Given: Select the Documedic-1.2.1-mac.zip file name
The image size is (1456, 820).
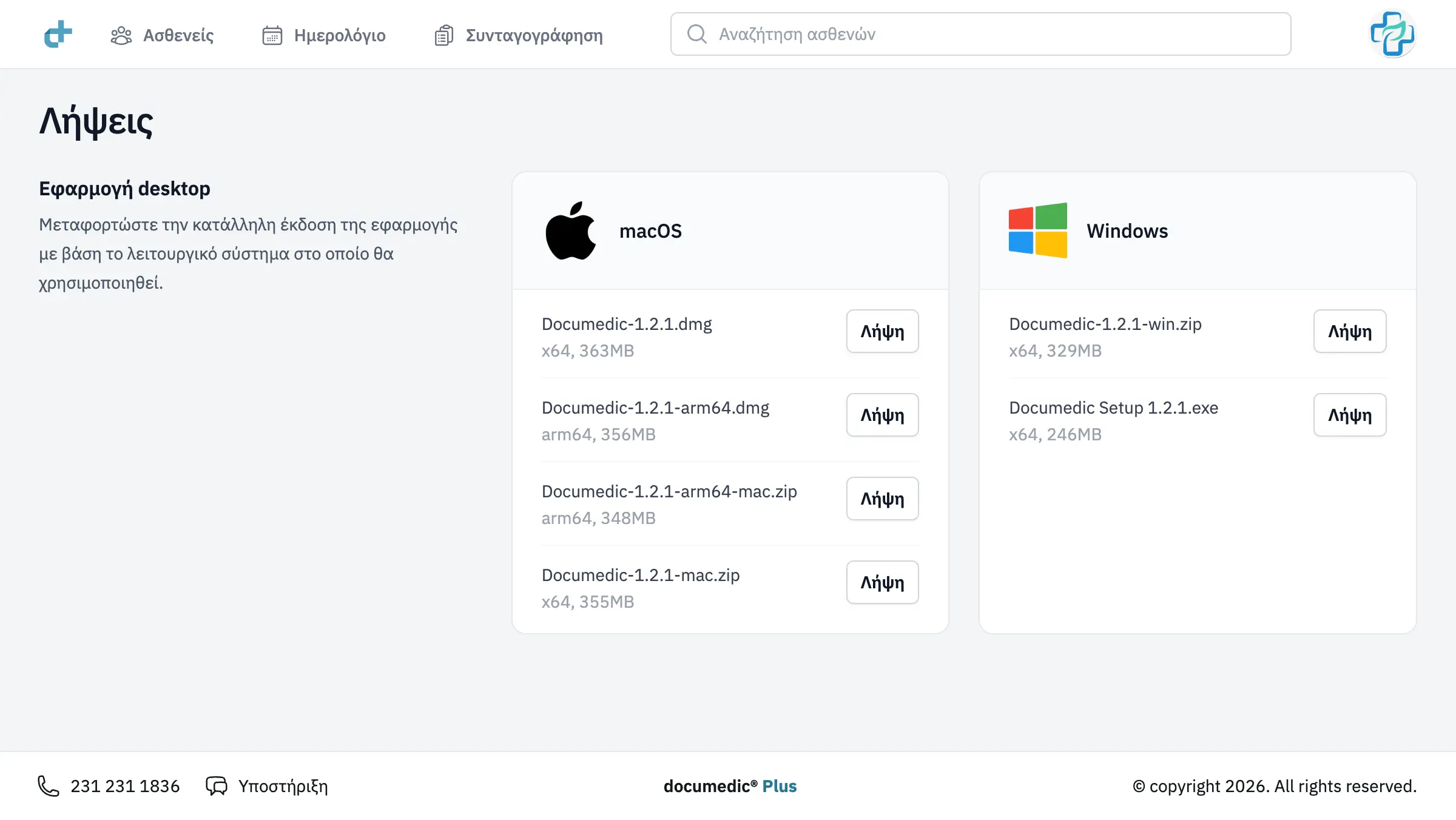Looking at the screenshot, I should pyautogui.click(x=641, y=575).
